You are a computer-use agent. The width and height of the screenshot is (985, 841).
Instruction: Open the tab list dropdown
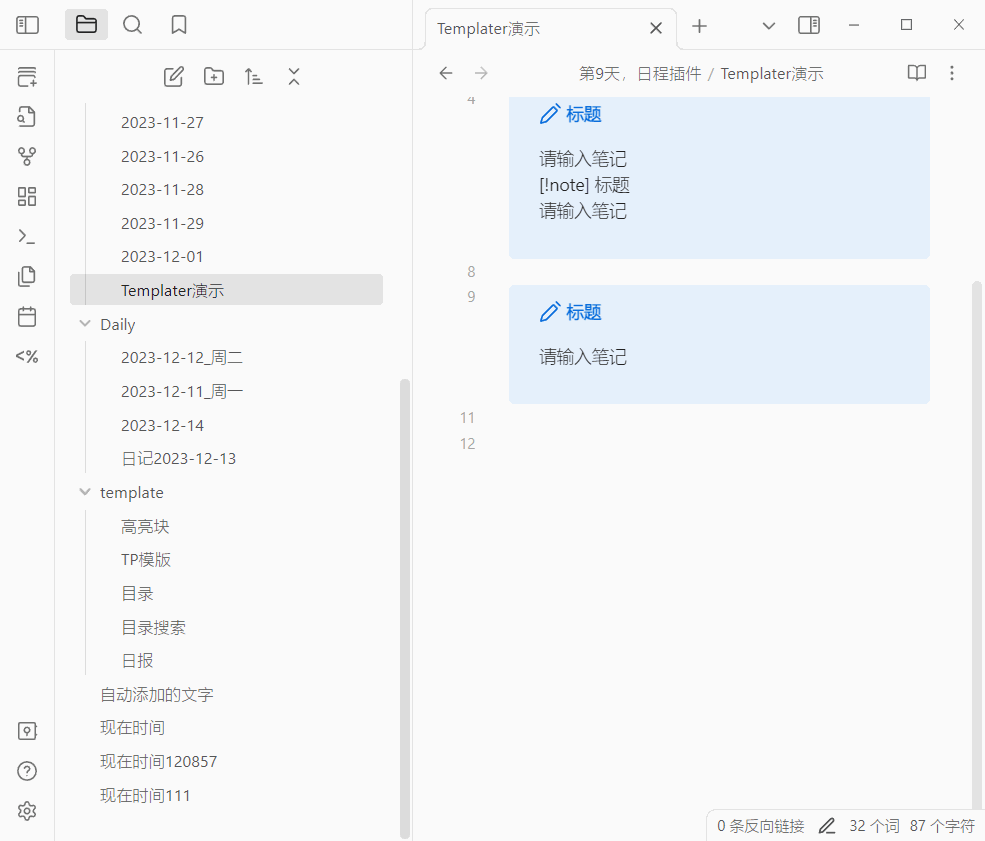[768, 25]
